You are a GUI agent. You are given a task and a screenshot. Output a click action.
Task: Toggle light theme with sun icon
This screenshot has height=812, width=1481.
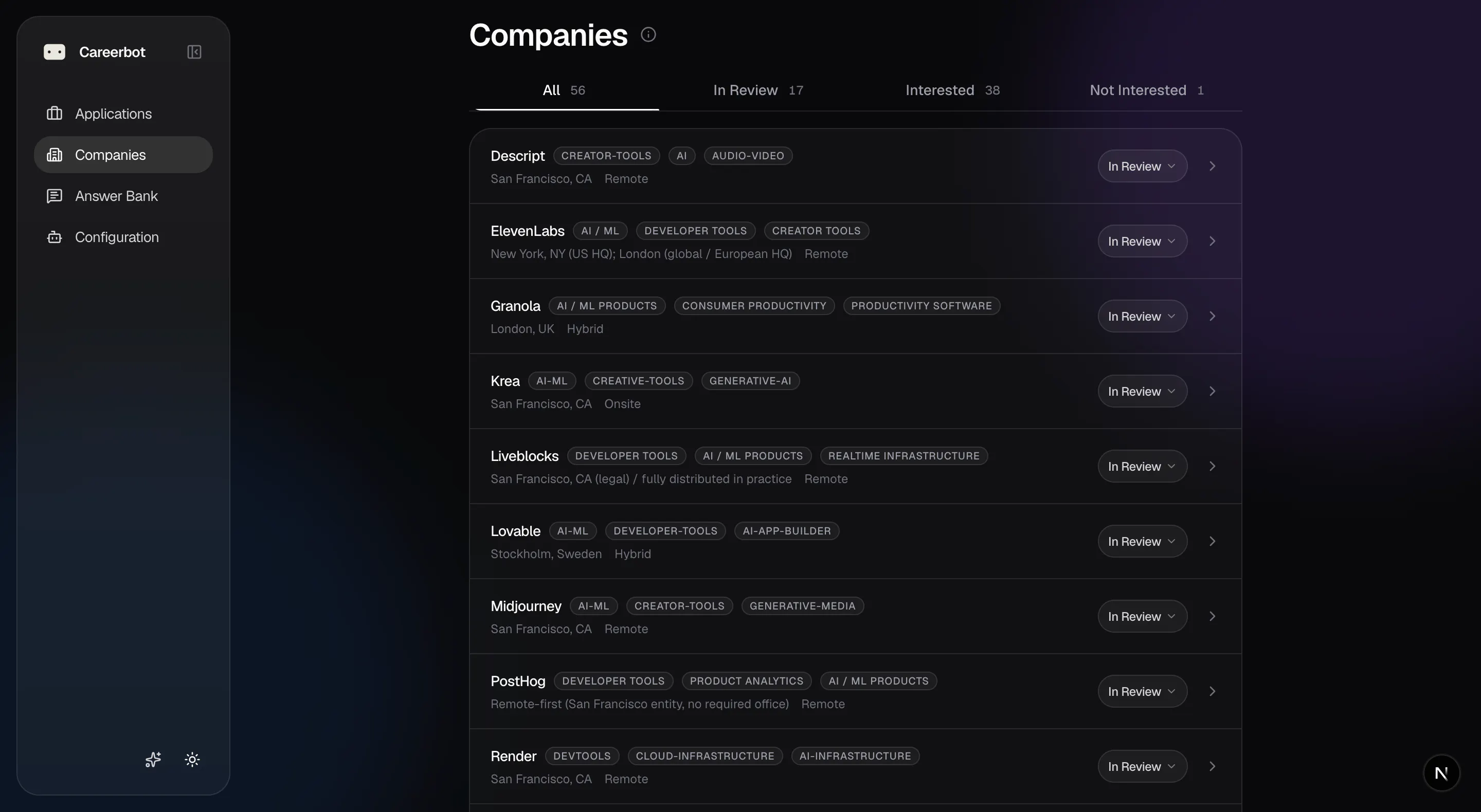193,760
